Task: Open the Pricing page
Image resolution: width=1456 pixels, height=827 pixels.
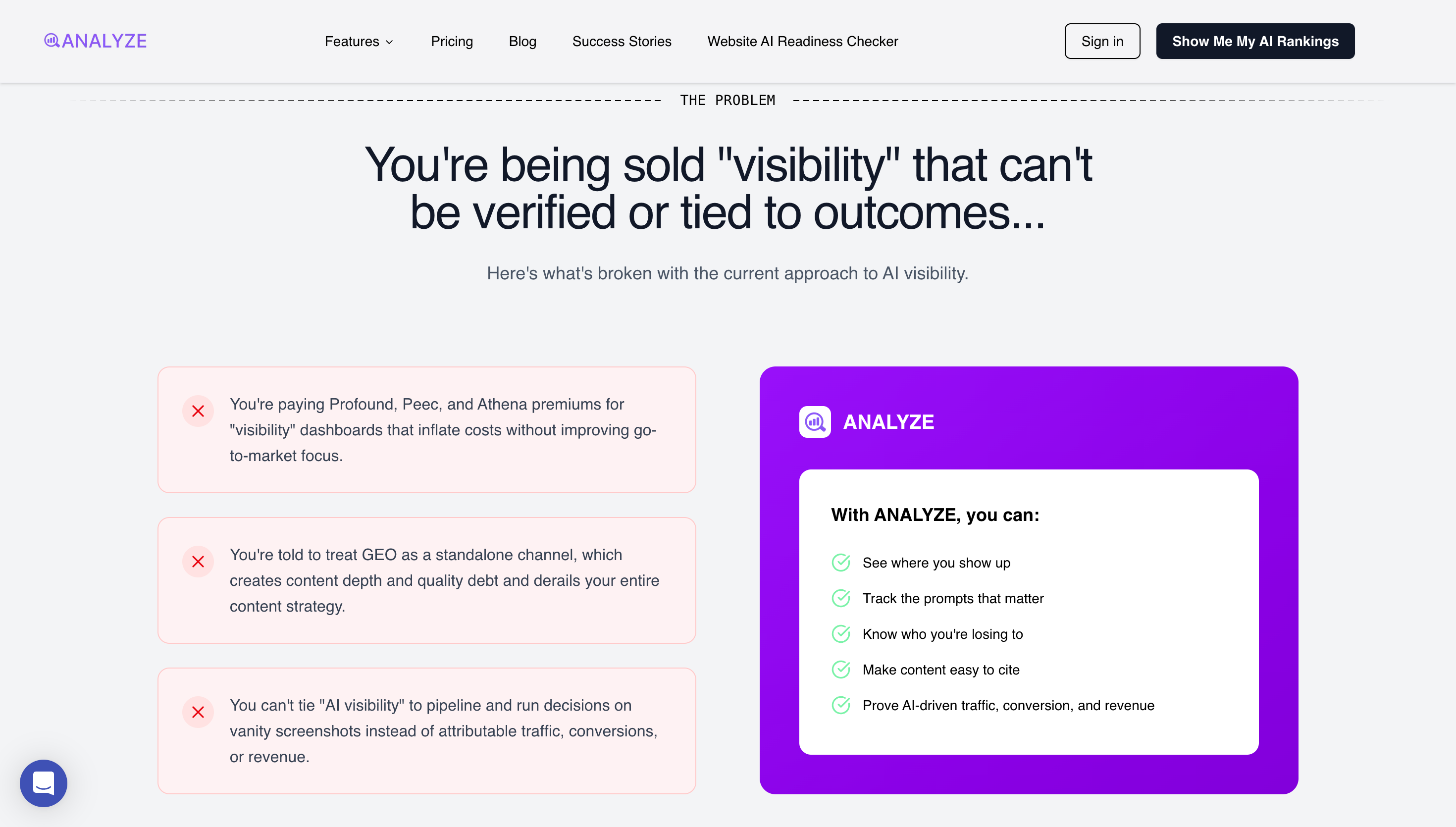Action: coord(452,42)
